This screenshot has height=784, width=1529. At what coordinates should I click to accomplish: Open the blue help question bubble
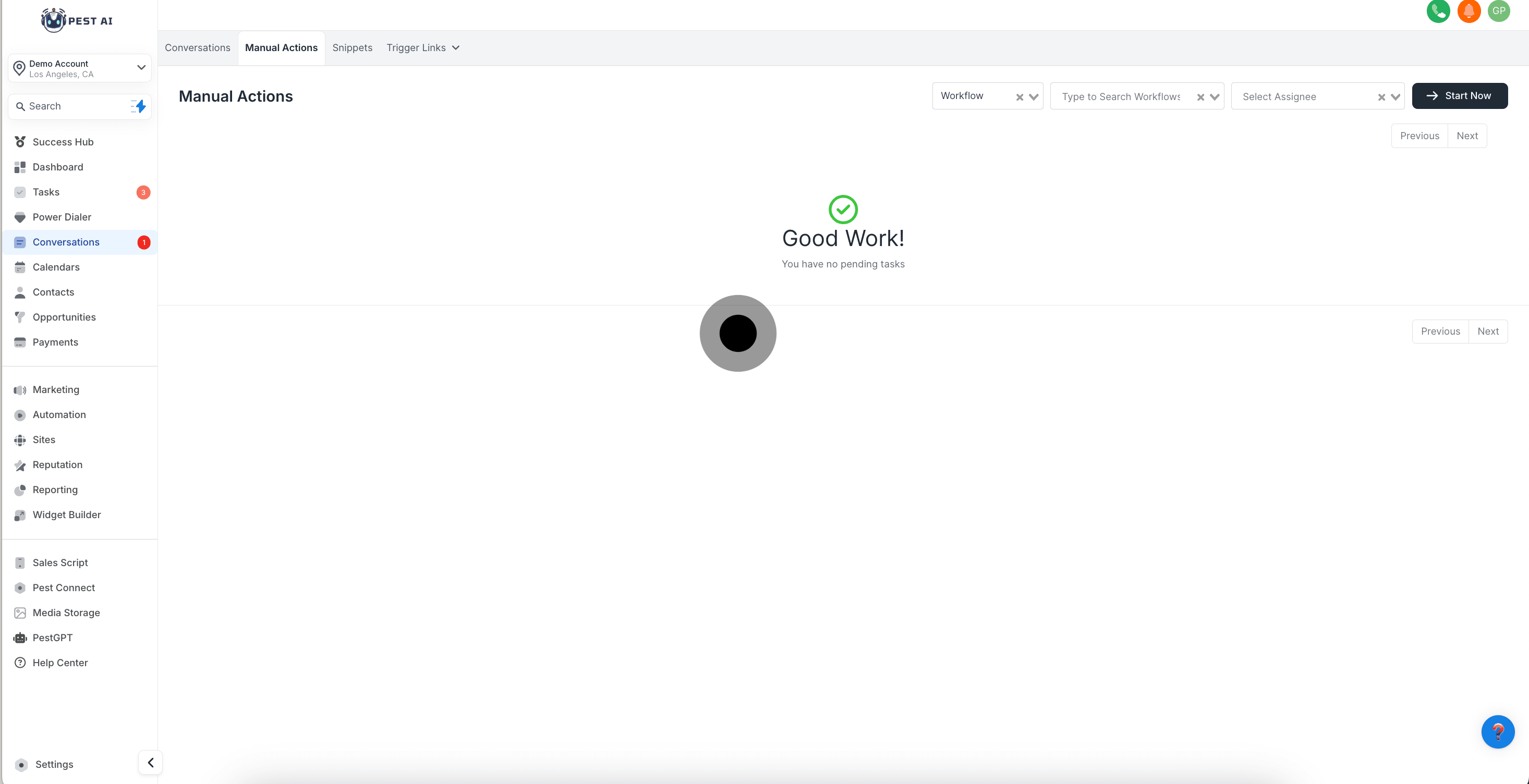[1498, 731]
